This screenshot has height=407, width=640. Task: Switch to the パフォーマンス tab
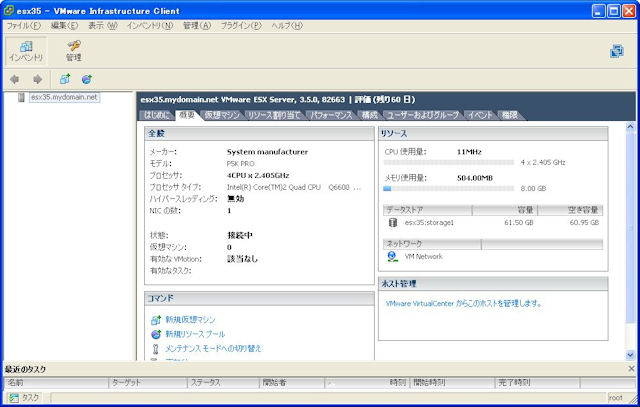point(331,115)
